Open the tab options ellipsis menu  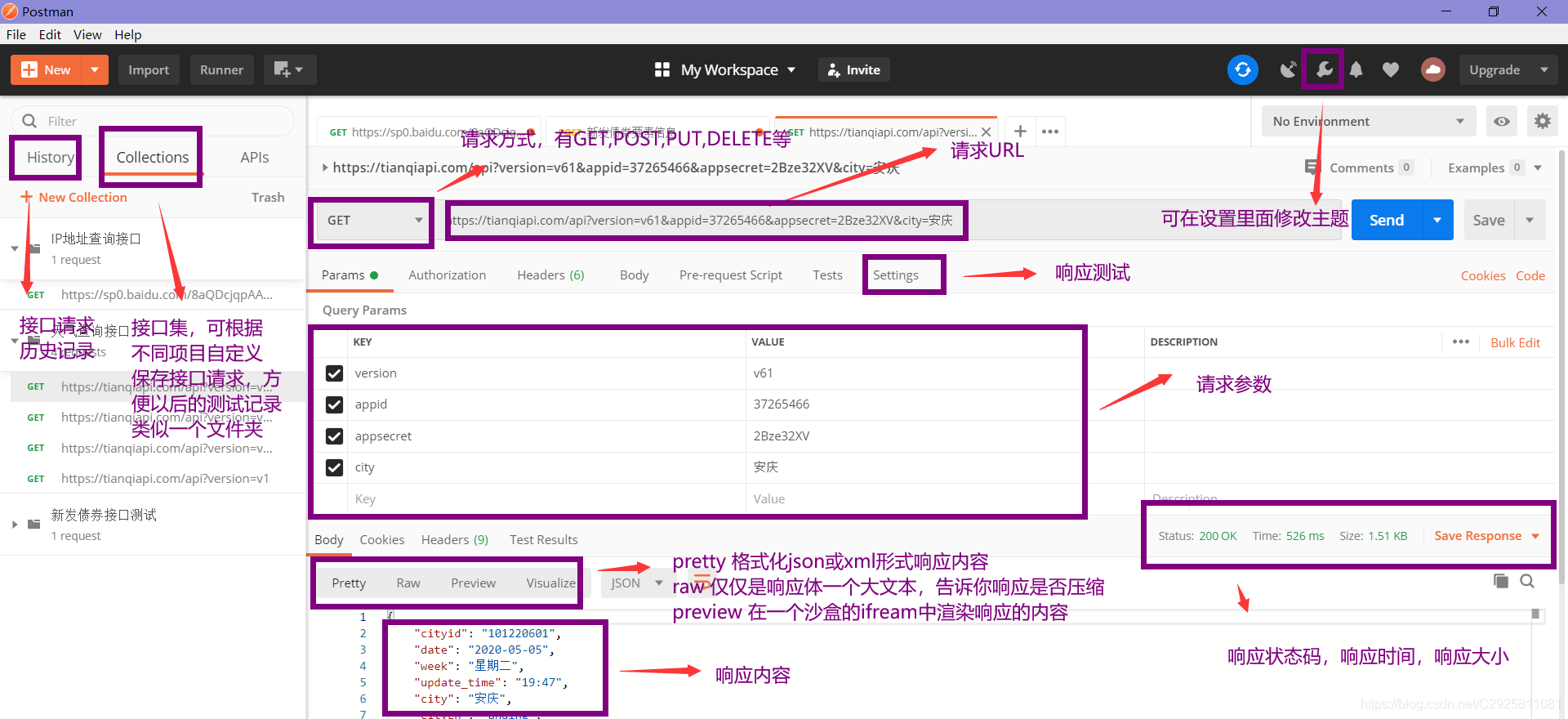pos(1050,131)
